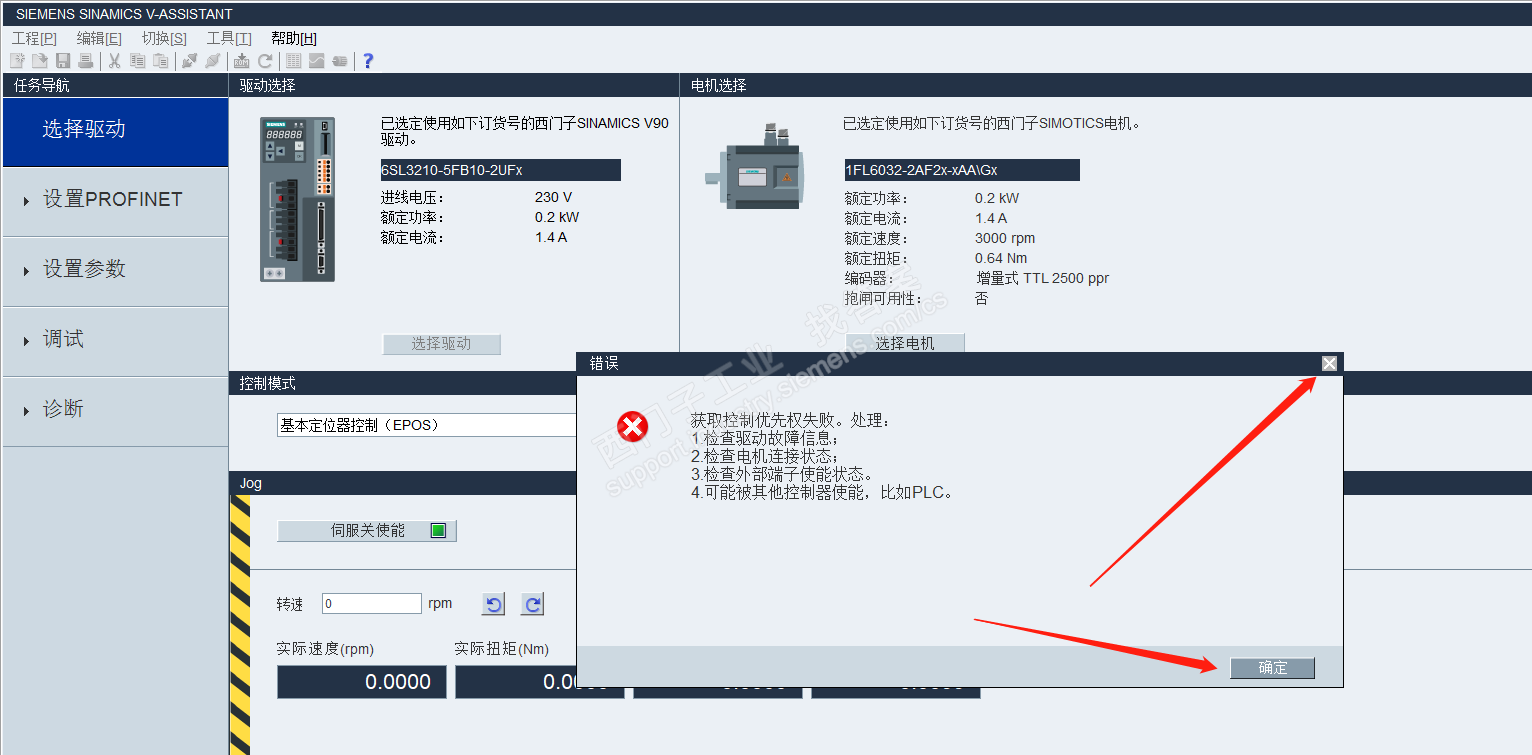Click the go-offline disconnect plug icon
The height and width of the screenshot is (755, 1532).
pos(212,61)
